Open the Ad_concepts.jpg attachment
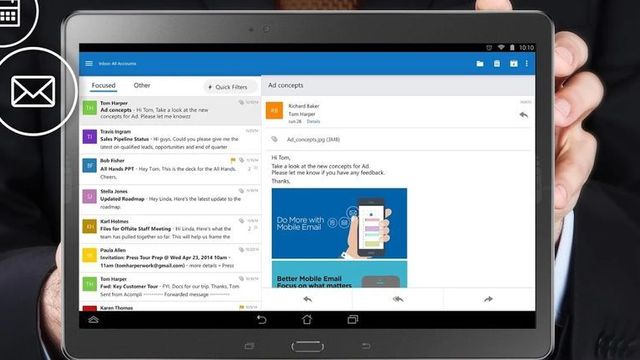 (313, 140)
